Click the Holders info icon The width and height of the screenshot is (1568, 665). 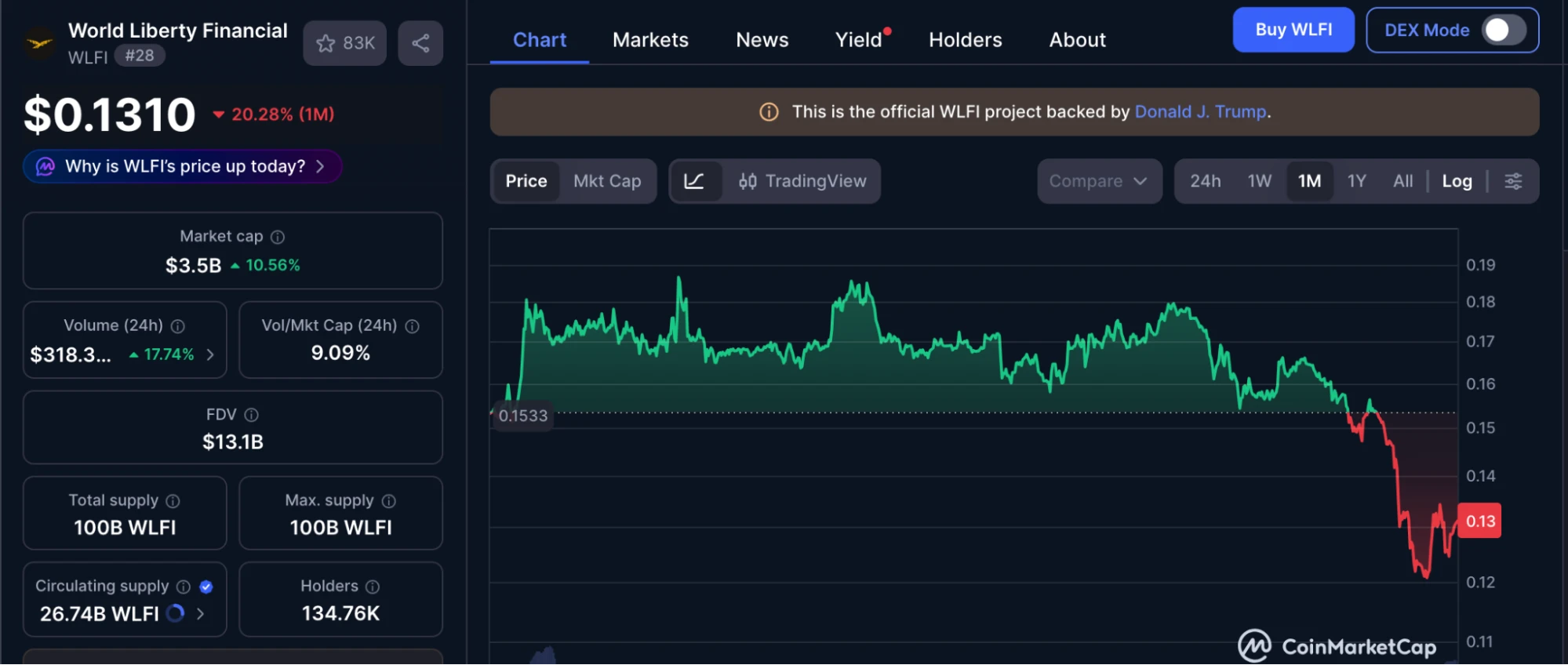(x=373, y=587)
